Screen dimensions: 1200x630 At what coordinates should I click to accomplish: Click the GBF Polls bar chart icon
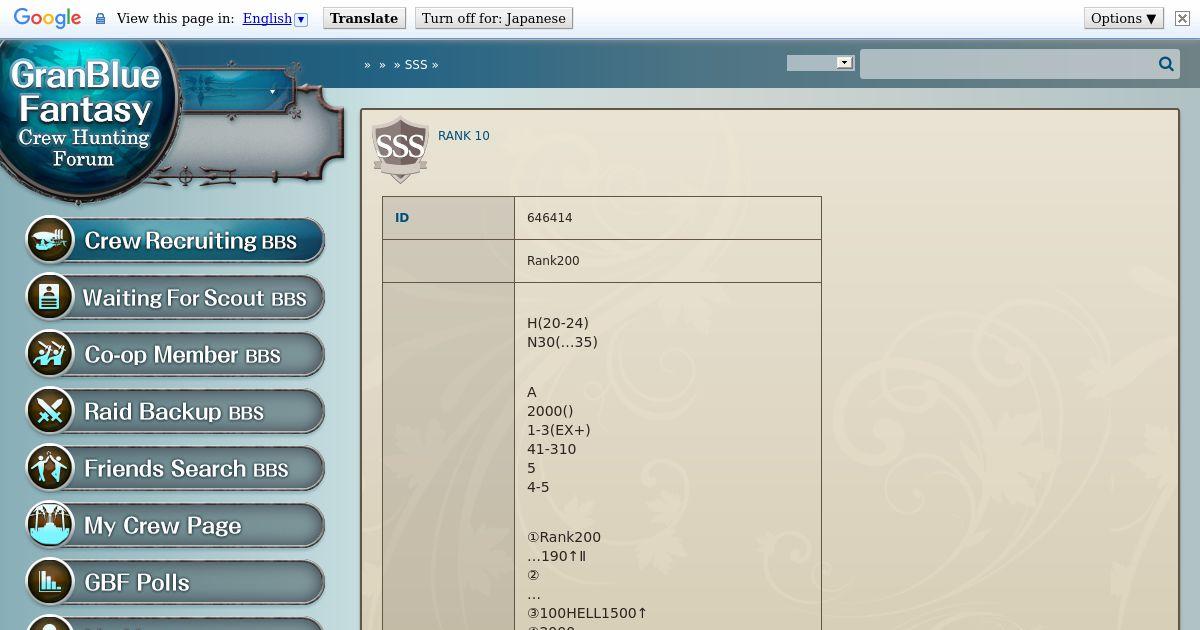coord(50,583)
